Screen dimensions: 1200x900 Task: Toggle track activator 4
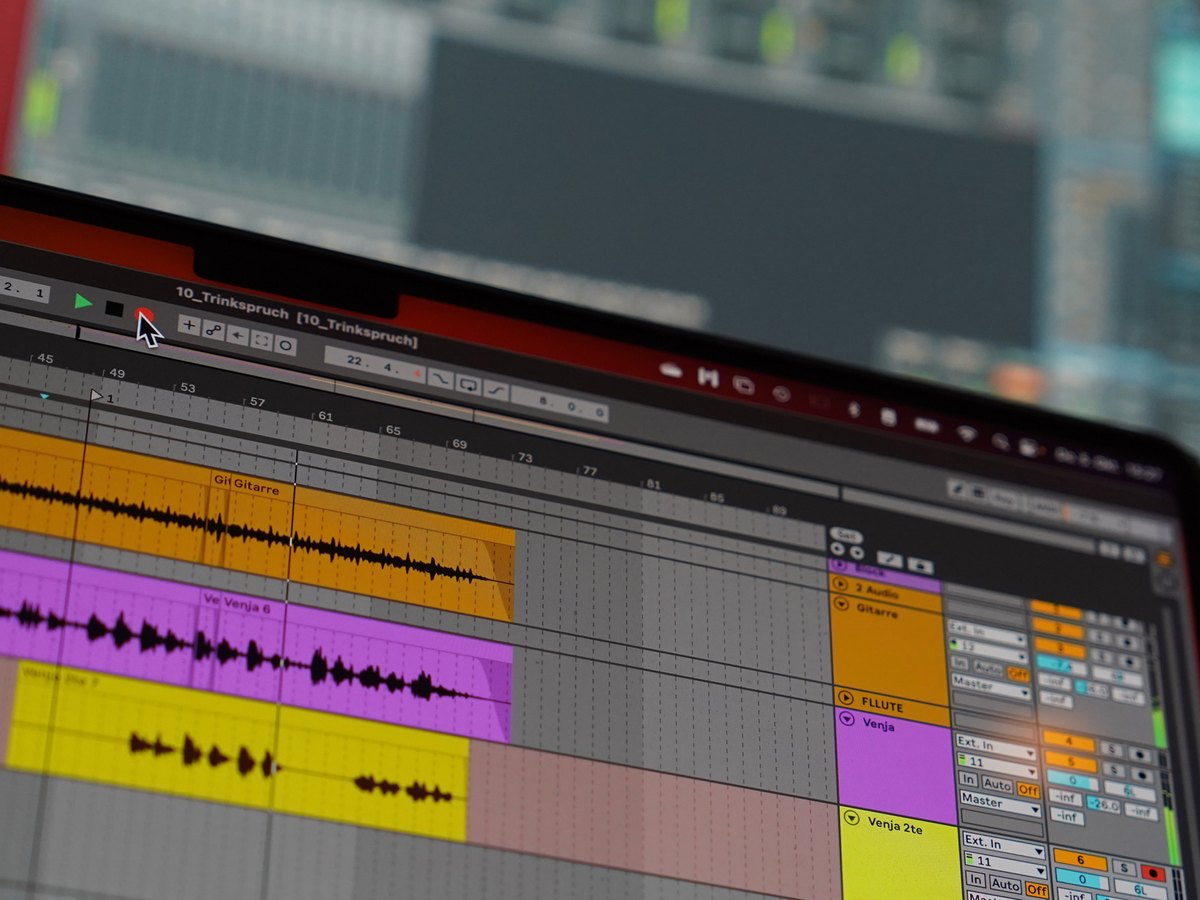point(1069,741)
